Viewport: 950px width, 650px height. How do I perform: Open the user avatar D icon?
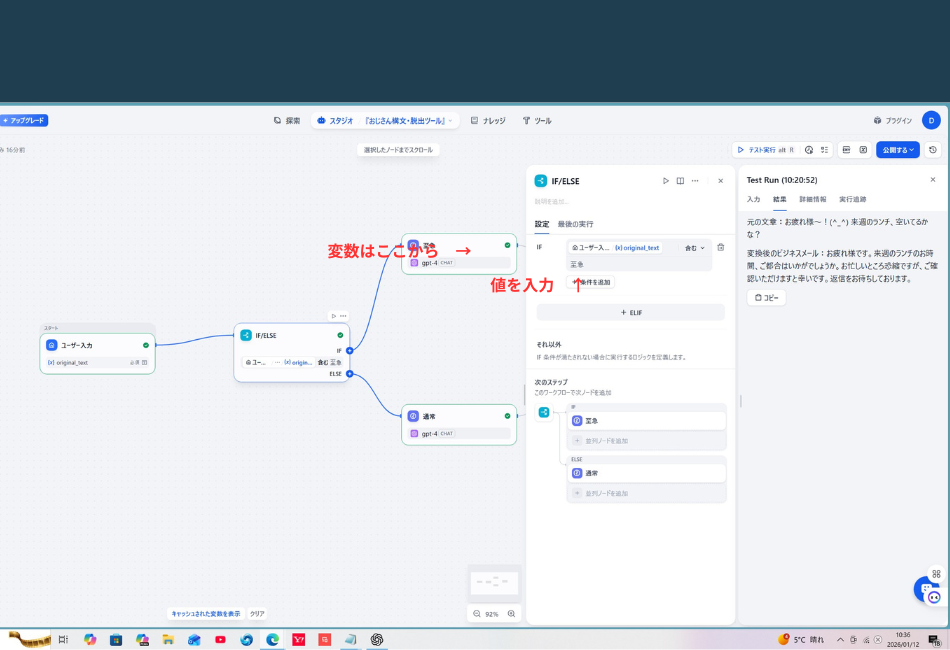click(931, 120)
